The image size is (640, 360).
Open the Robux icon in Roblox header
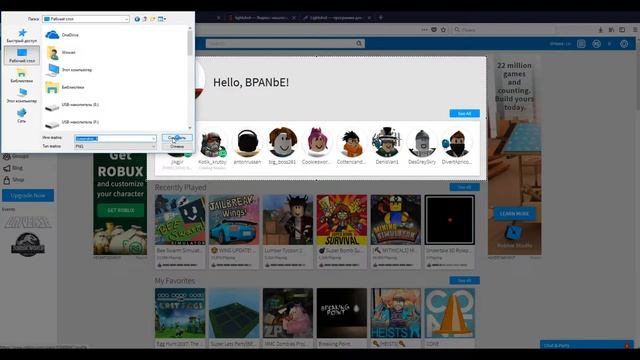point(596,44)
